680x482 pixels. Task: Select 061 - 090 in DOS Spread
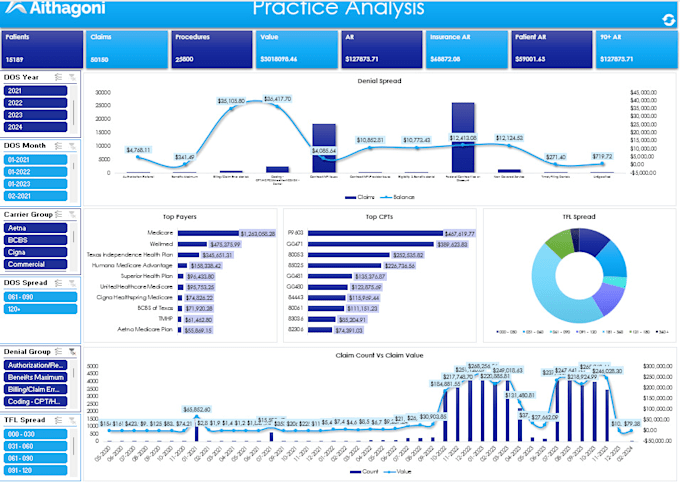click(x=40, y=297)
